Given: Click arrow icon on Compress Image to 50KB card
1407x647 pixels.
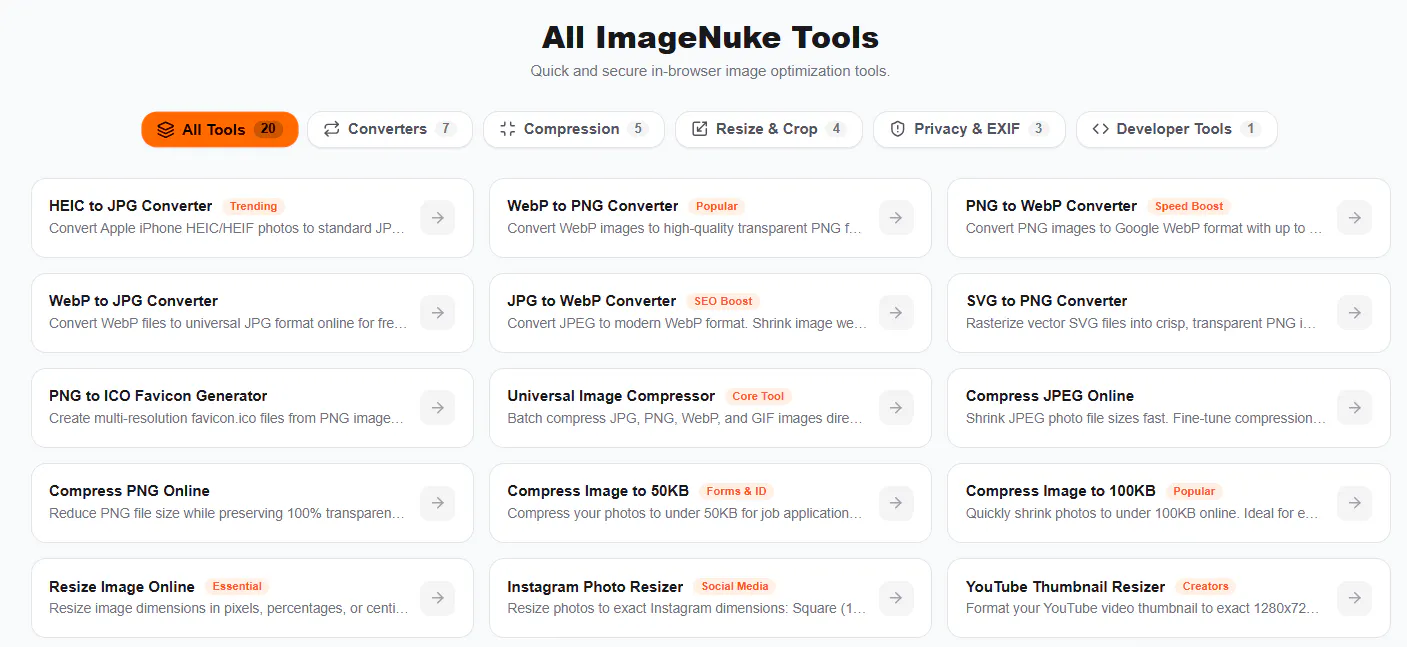Looking at the screenshot, I should tap(896, 503).
